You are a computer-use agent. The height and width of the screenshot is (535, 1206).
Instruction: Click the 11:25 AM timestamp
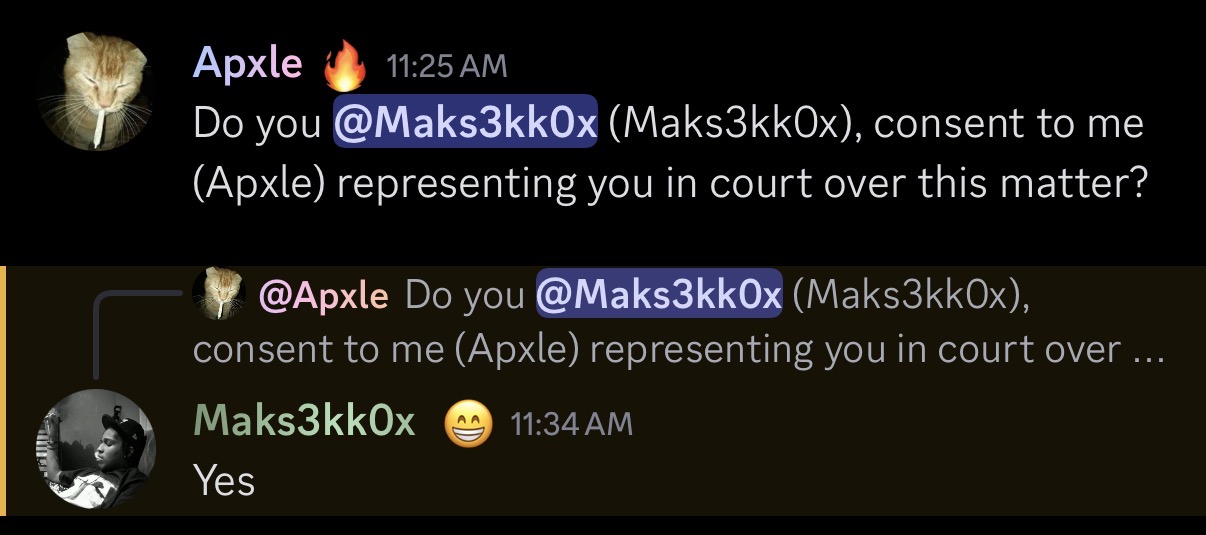click(x=446, y=67)
